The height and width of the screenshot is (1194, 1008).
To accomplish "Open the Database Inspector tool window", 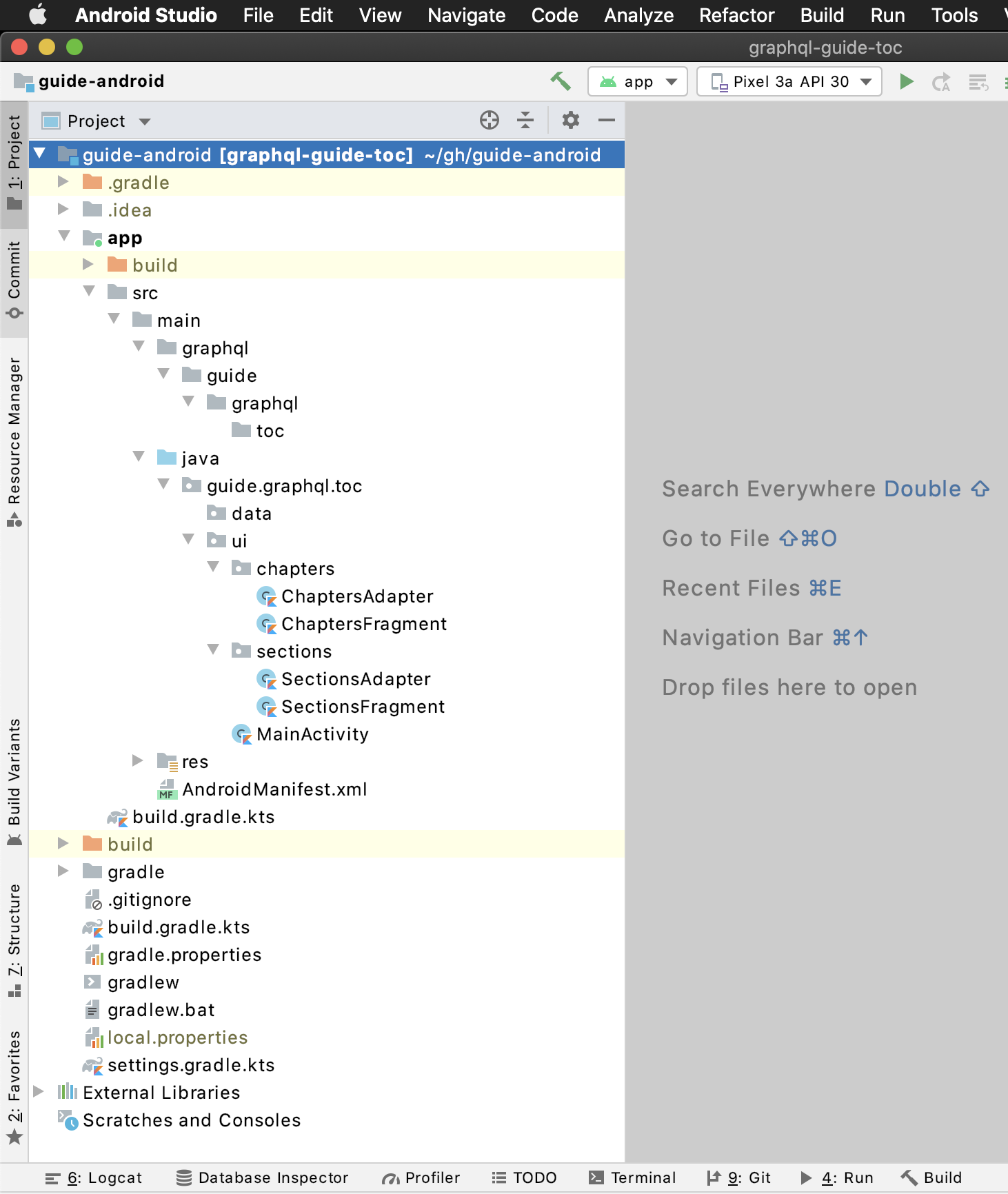I will coord(262,1178).
